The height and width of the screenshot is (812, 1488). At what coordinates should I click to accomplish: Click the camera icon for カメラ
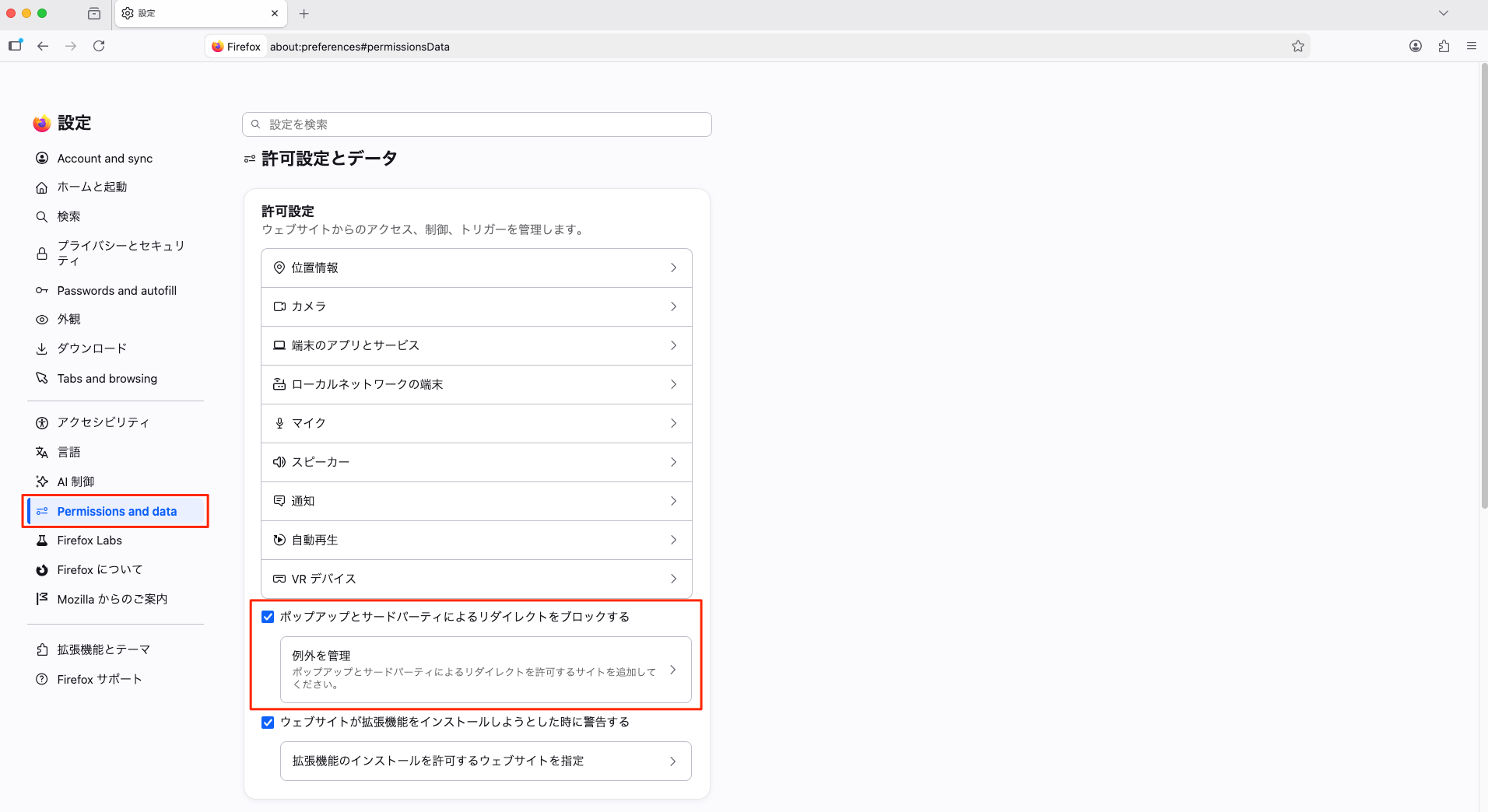pyautogui.click(x=279, y=306)
